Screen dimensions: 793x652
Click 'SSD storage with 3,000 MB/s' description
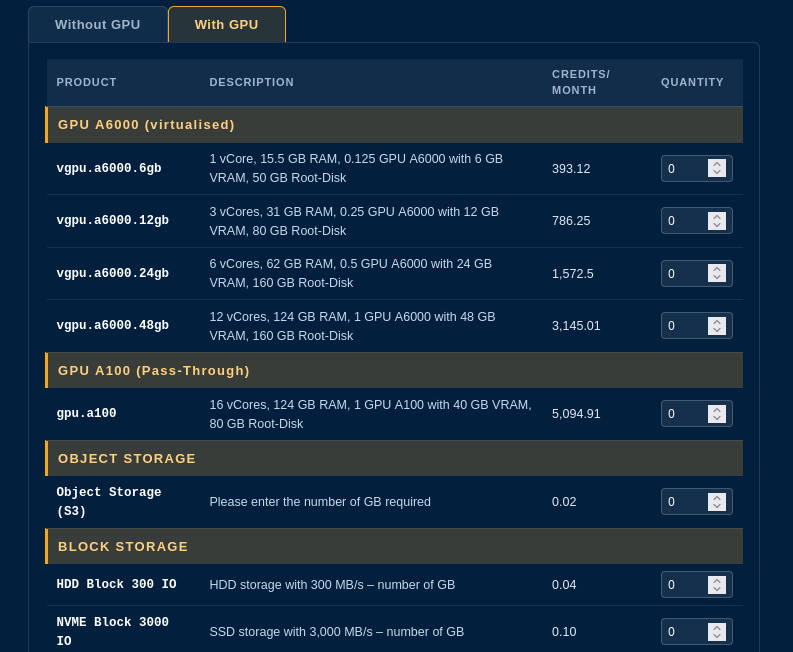pyautogui.click(x=337, y=632)
